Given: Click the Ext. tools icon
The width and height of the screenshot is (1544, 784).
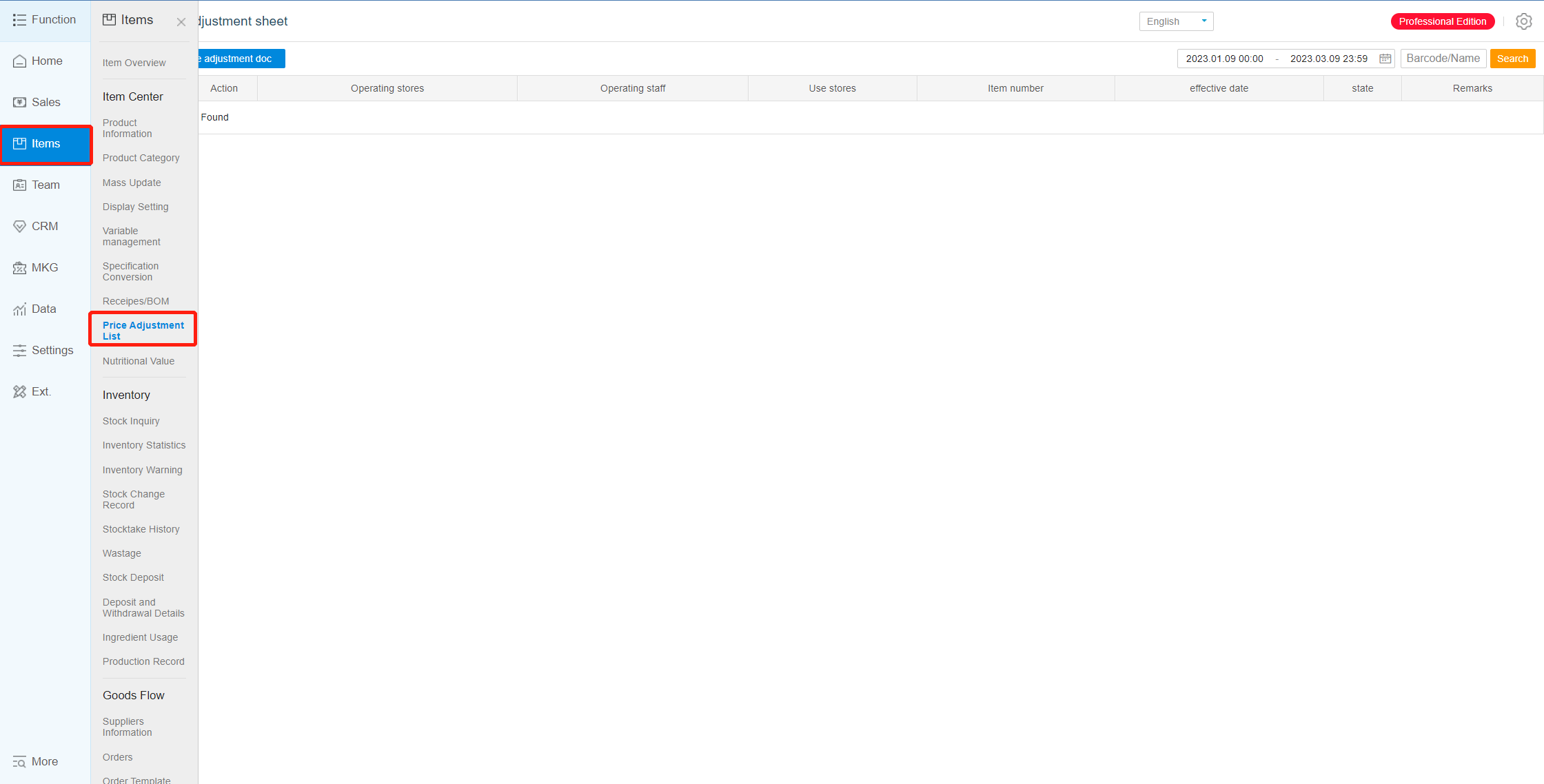Looking at the screenshot, I should tap(20, 392).
